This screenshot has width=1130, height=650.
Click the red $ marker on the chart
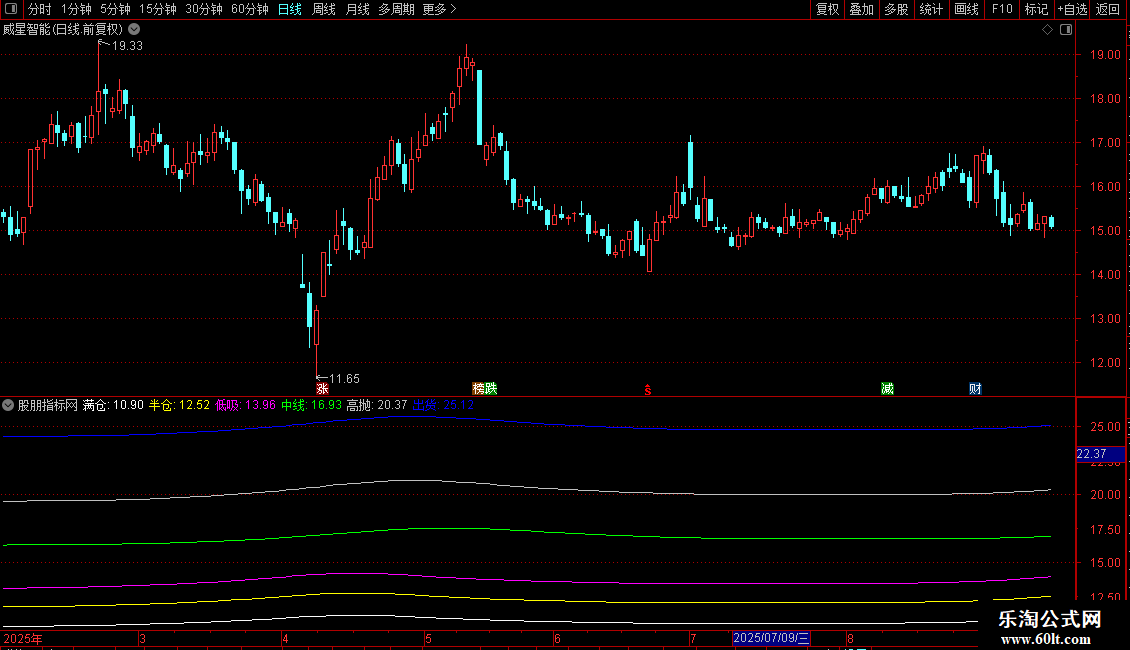coord(648,390)
